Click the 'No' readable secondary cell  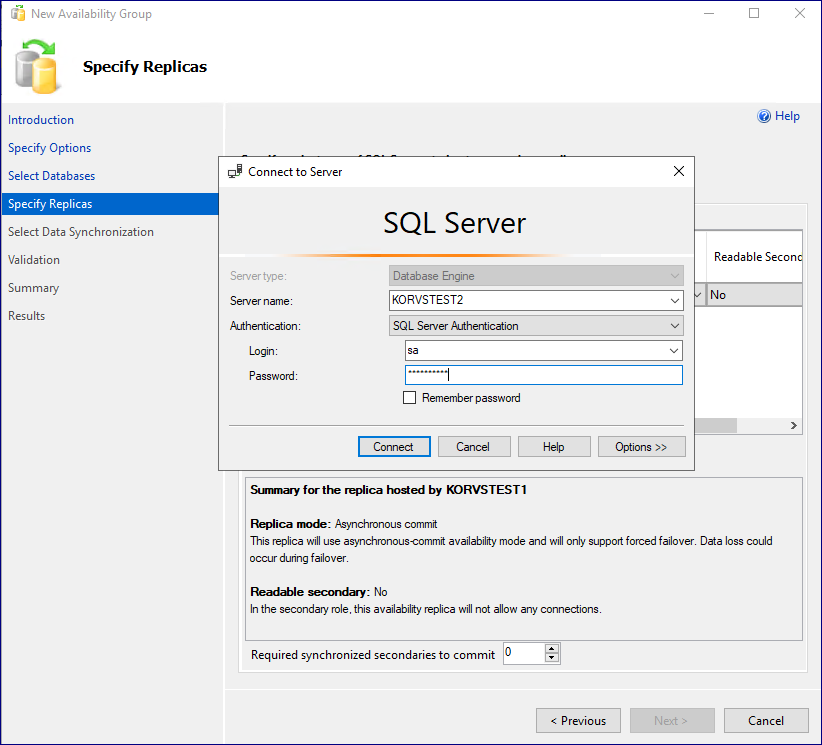pos(754,295)
